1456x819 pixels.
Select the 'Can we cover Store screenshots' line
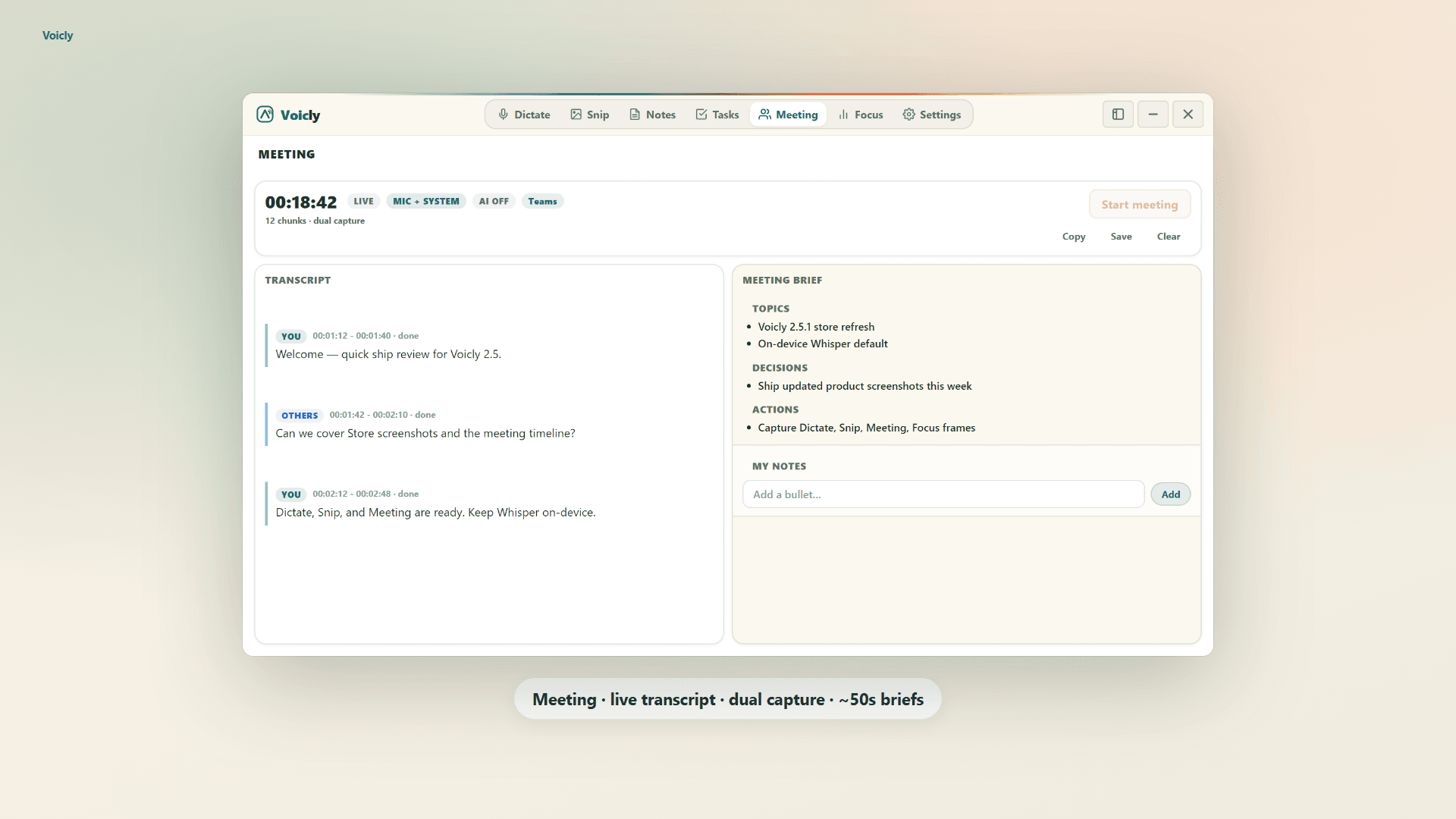coord(425,434)
